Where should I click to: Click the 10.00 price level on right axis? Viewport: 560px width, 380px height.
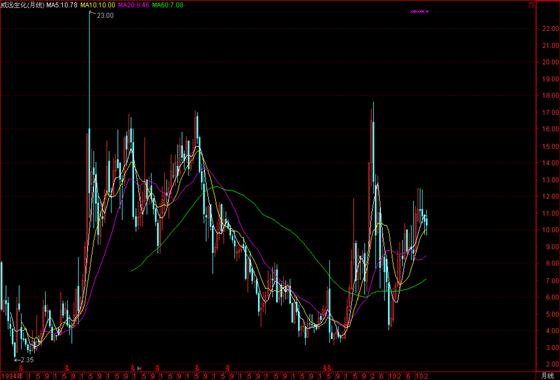click(550, 230)
